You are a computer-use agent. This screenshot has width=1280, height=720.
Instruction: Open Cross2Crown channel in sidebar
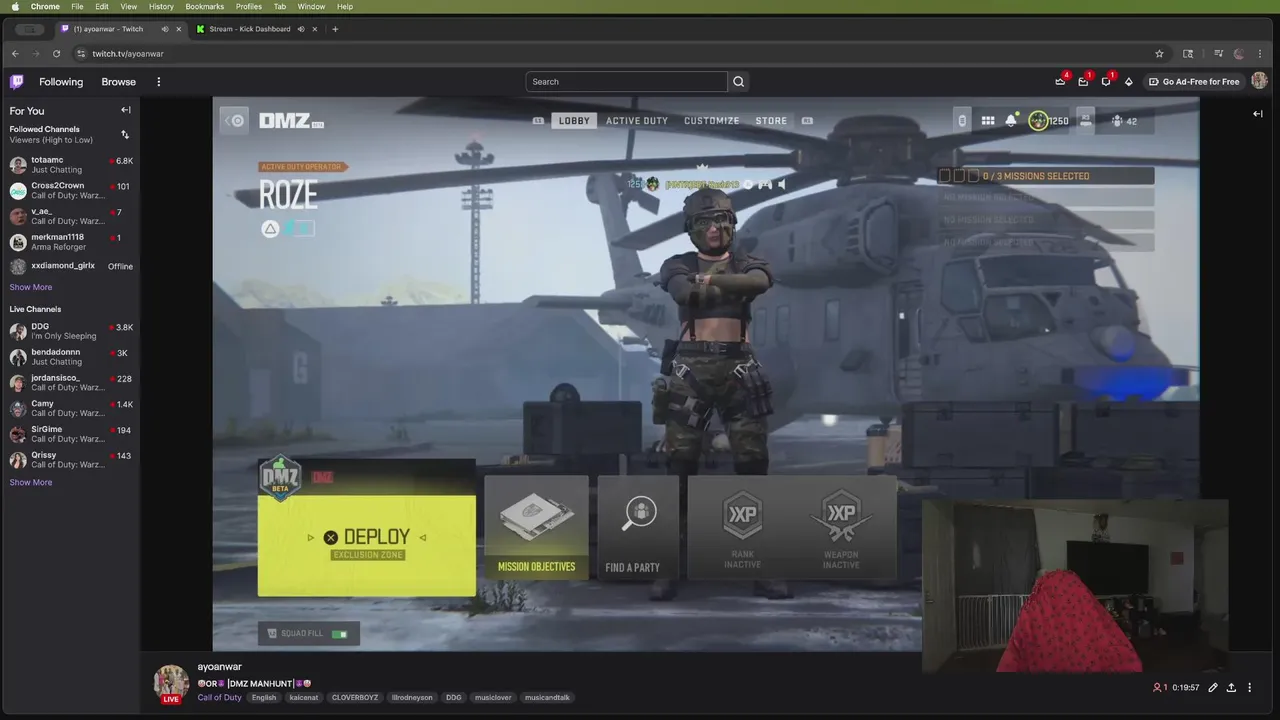(x=70, y=190)
